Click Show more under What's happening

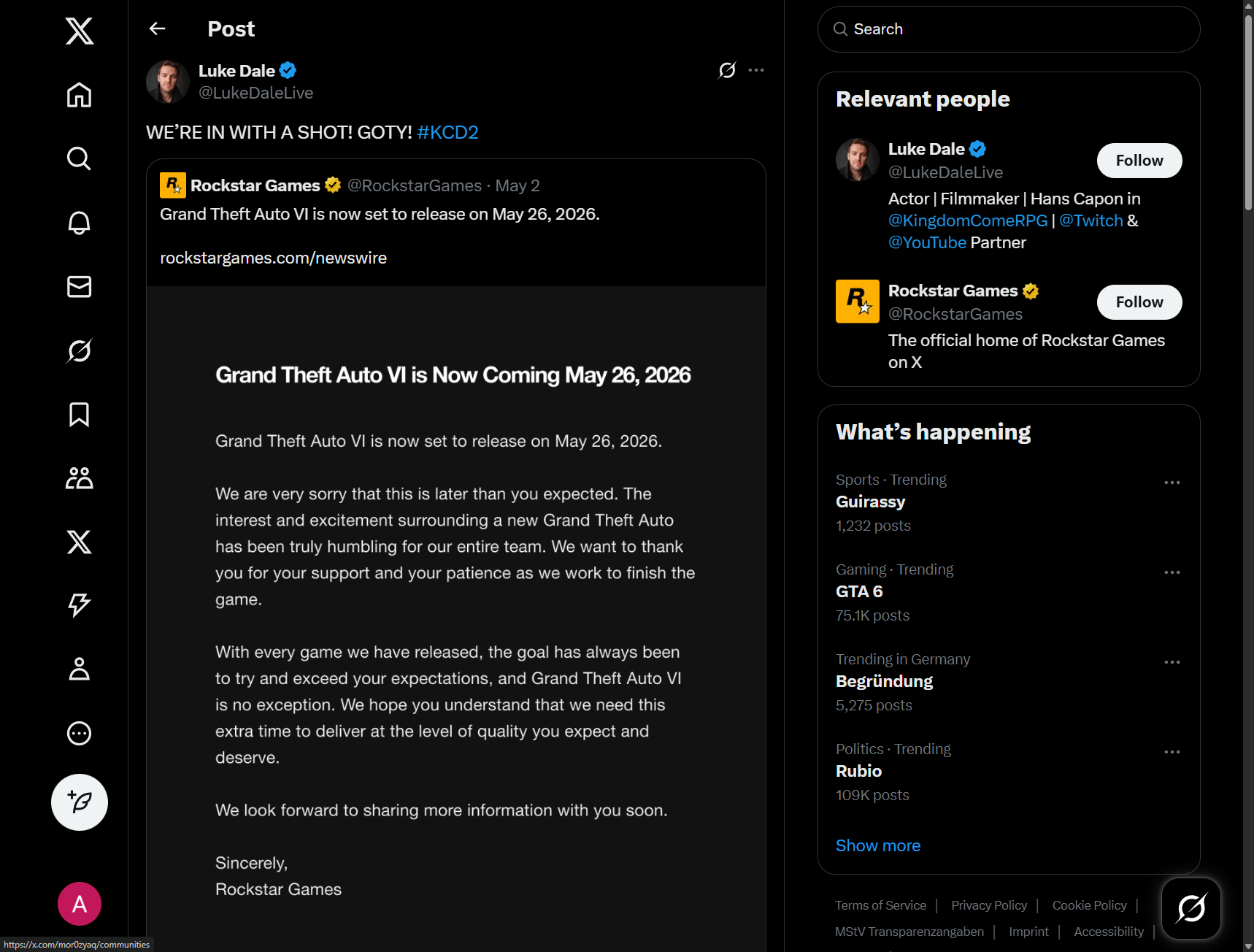coord(877,845)
